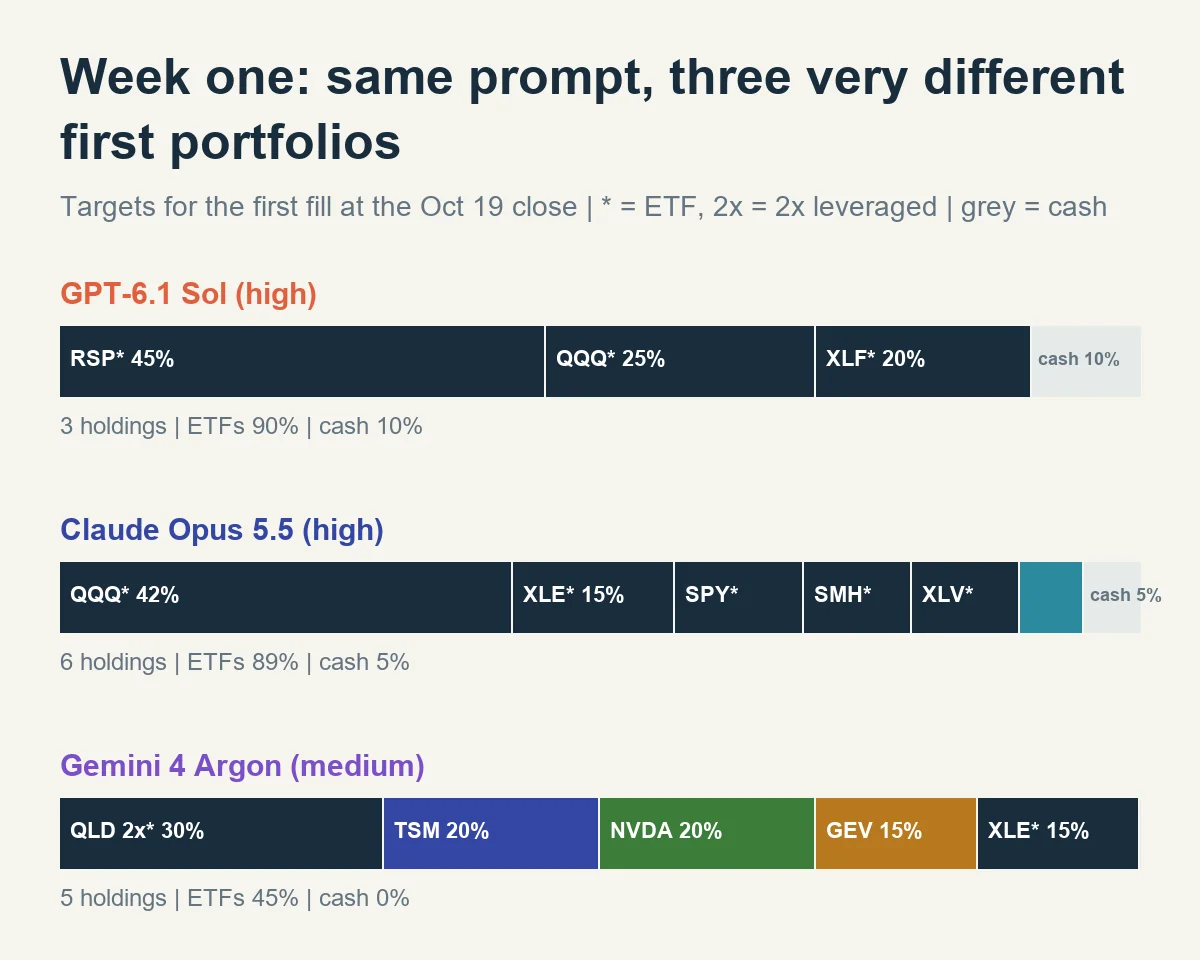Select the SMH* bar segment

[857, 597]
